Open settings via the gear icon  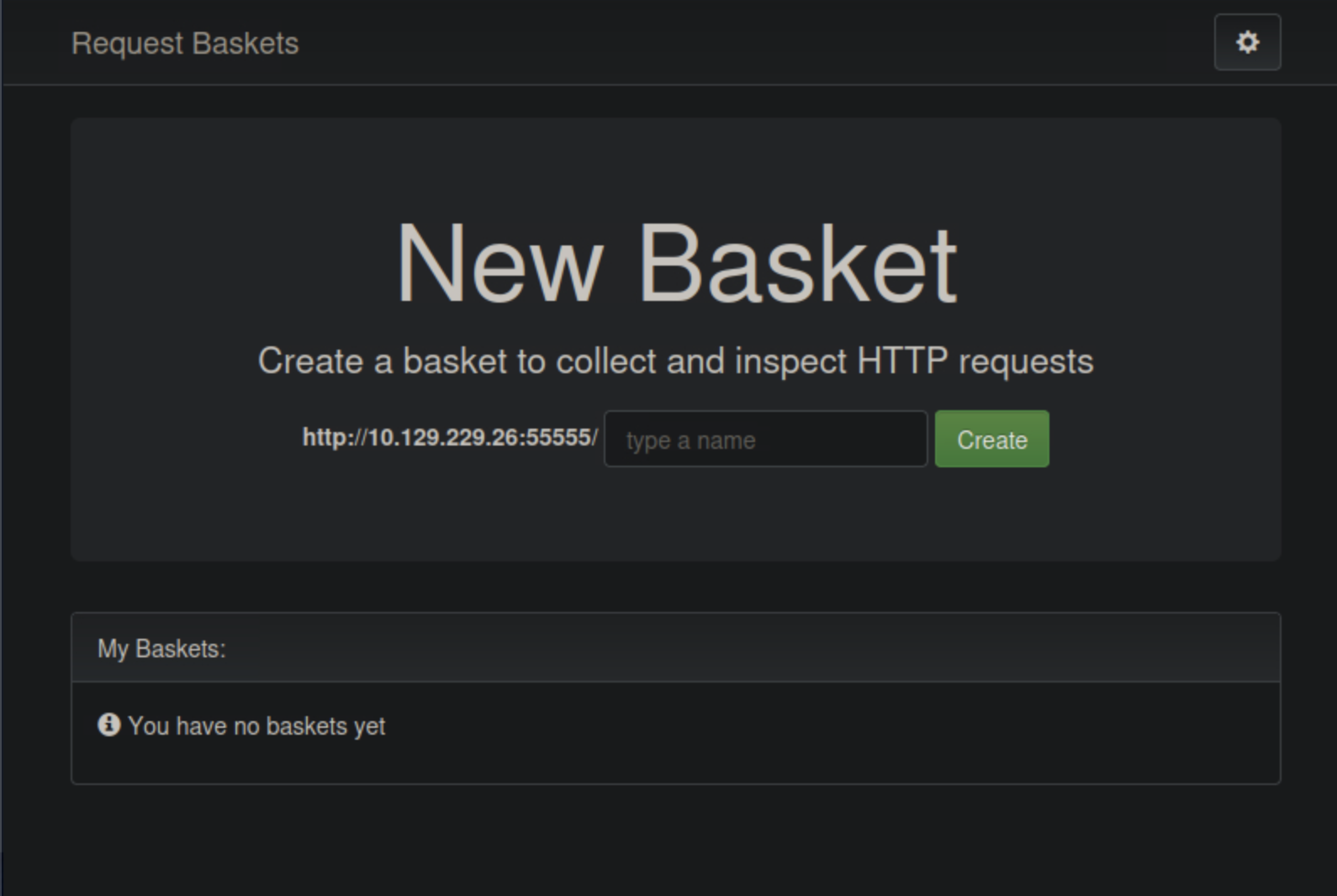1247,42
